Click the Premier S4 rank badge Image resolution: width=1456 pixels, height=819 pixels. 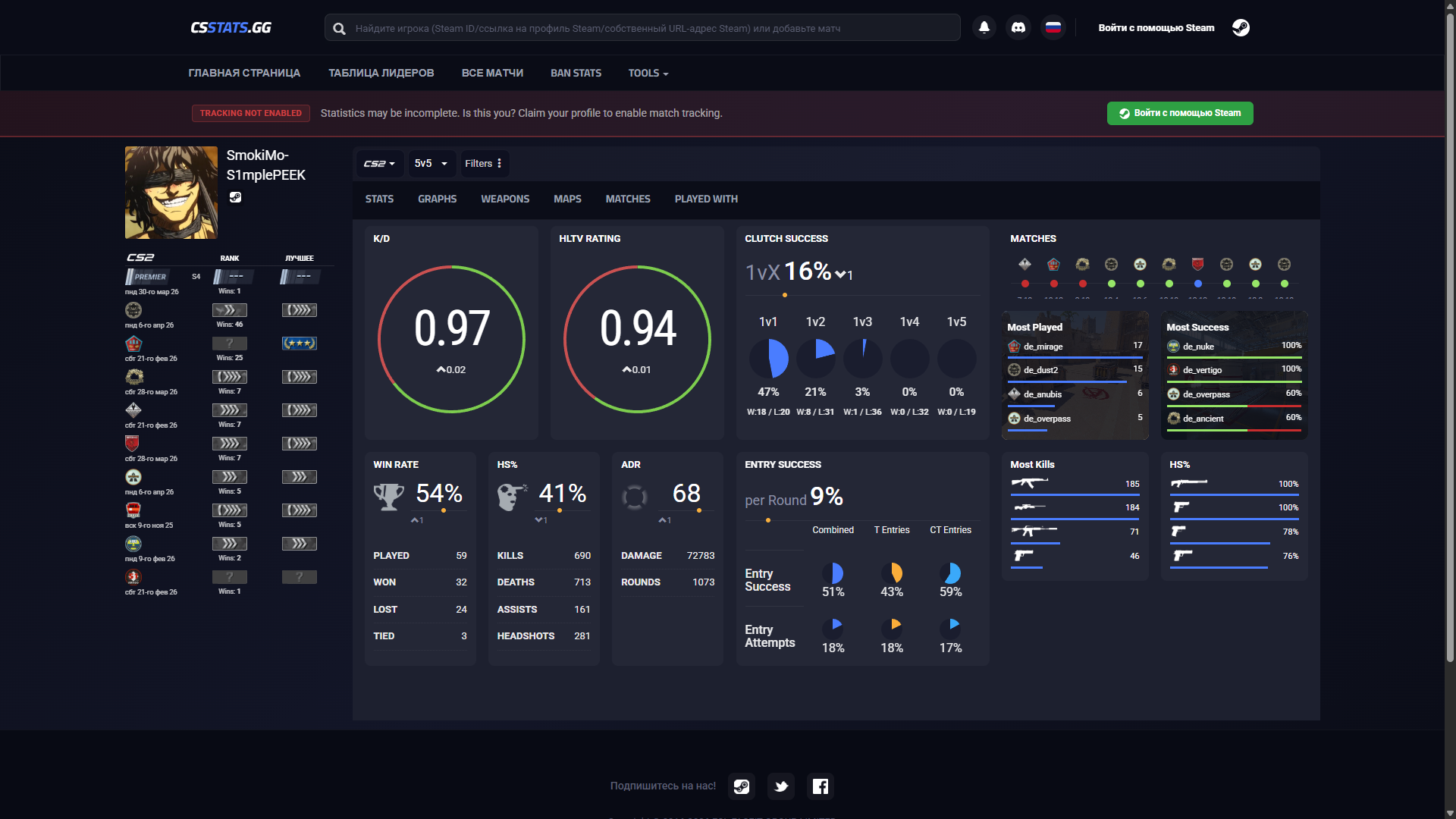(148, 277)
